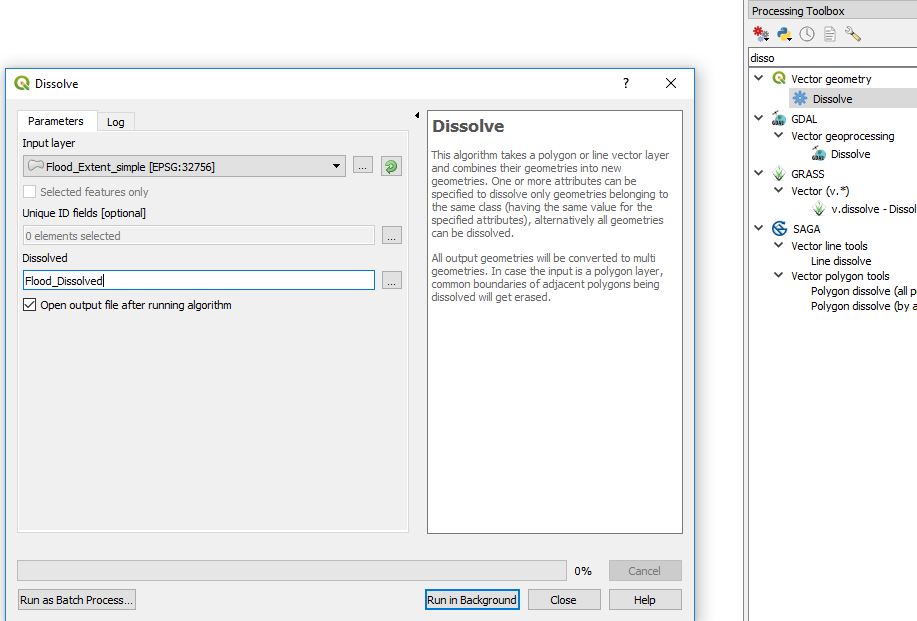The image size is (917, 621).
Task: Open processing Options via the wrench icon
Action: (x=853, y=34)
